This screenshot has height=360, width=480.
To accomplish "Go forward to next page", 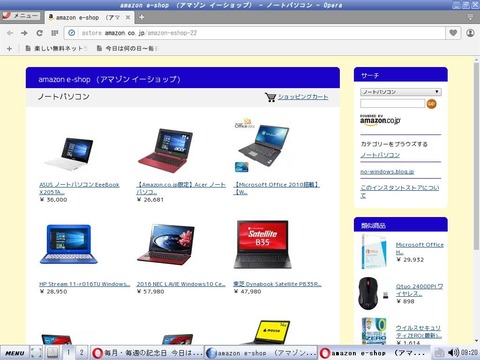I will [24, 33].
